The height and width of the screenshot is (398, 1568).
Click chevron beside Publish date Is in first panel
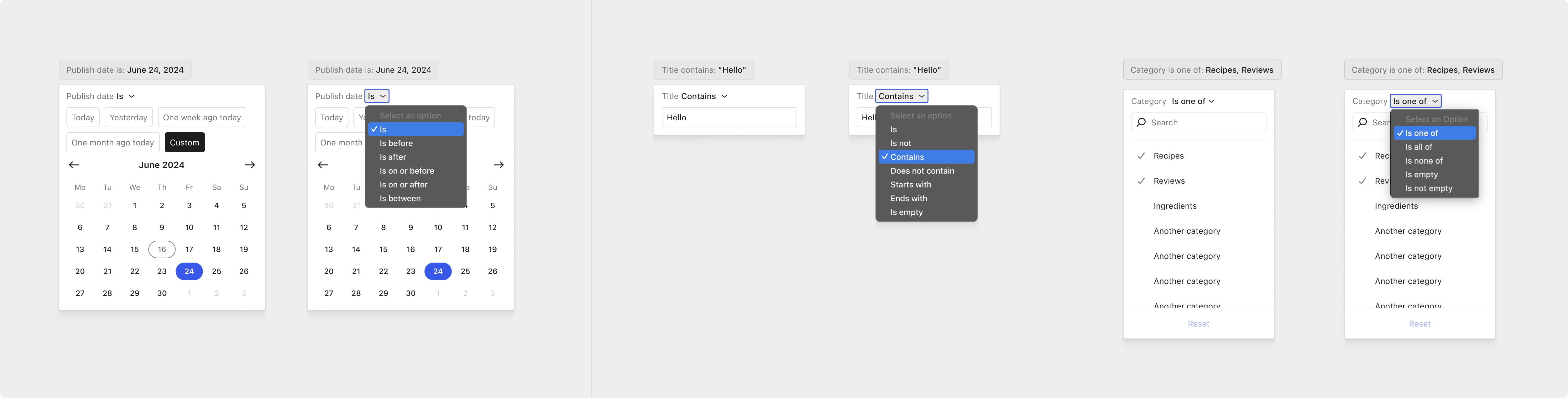(x=132, y=96)
